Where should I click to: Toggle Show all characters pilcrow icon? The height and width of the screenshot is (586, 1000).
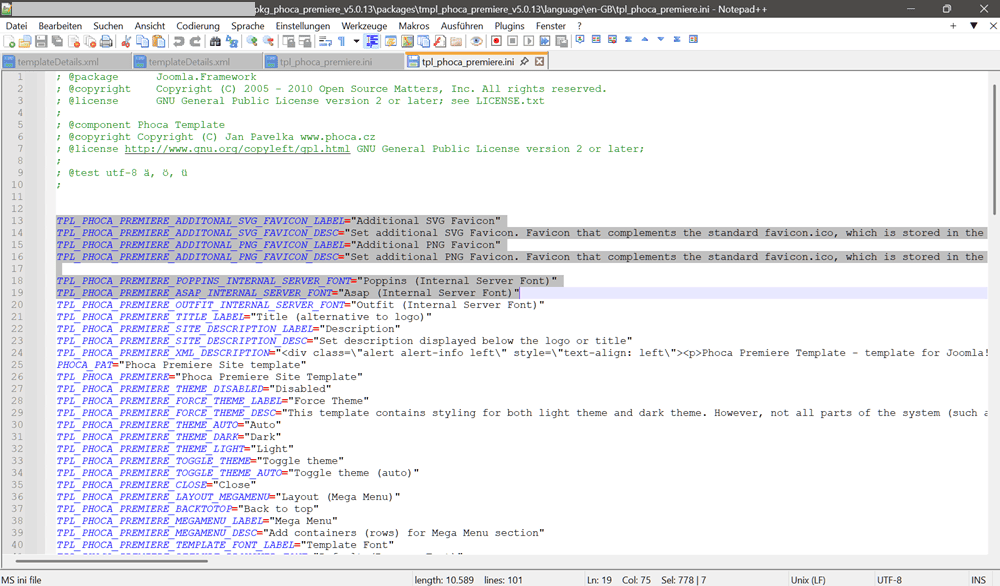(x=341, y=42)
